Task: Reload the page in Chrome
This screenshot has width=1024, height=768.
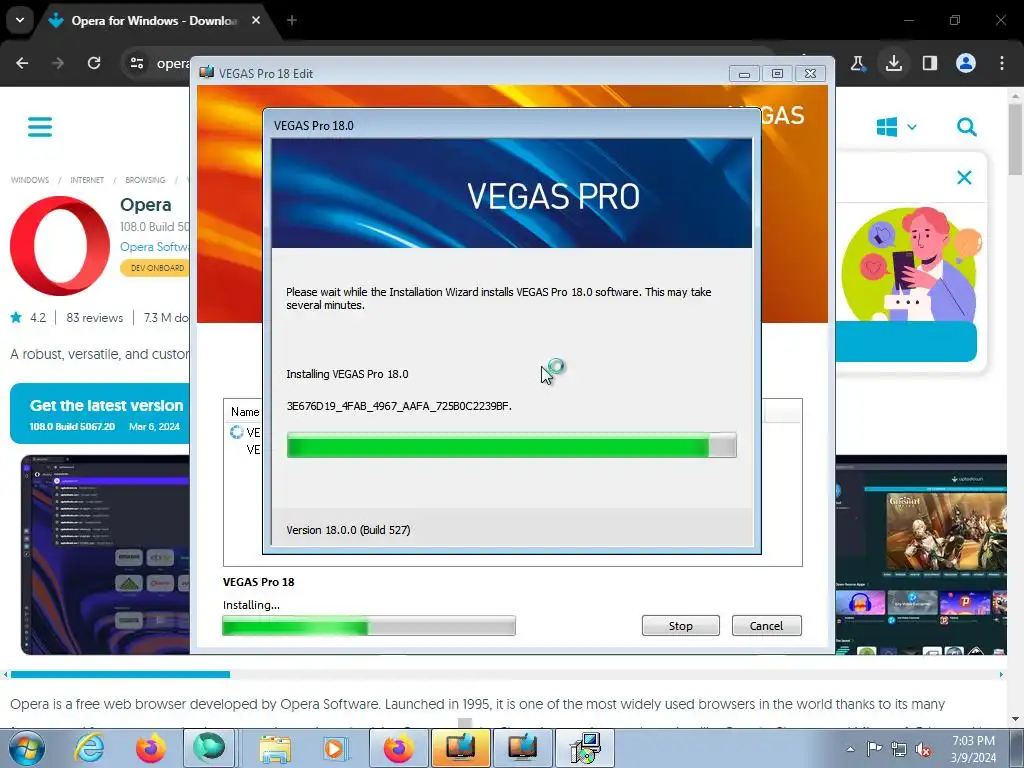Action: click(x=94, y=63)
